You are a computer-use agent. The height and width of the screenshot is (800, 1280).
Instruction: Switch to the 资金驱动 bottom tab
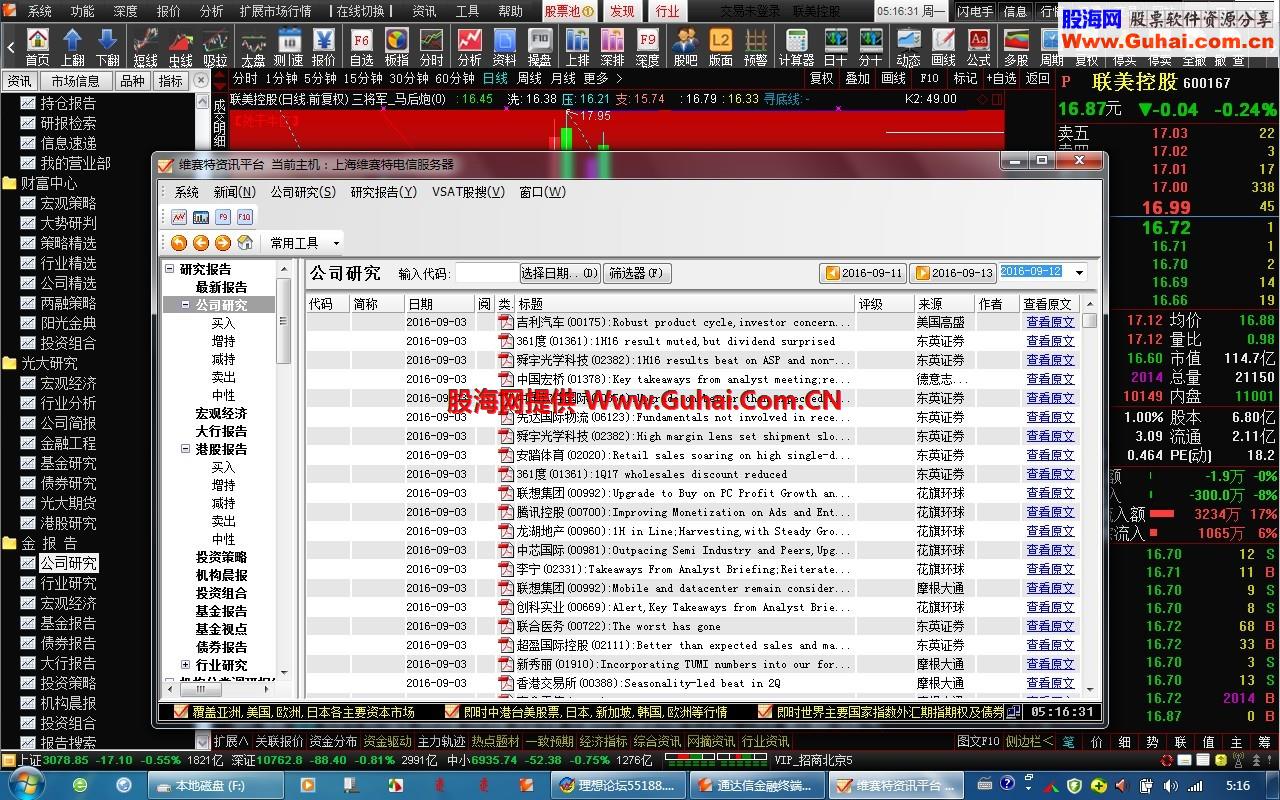(x=387, y=741)
